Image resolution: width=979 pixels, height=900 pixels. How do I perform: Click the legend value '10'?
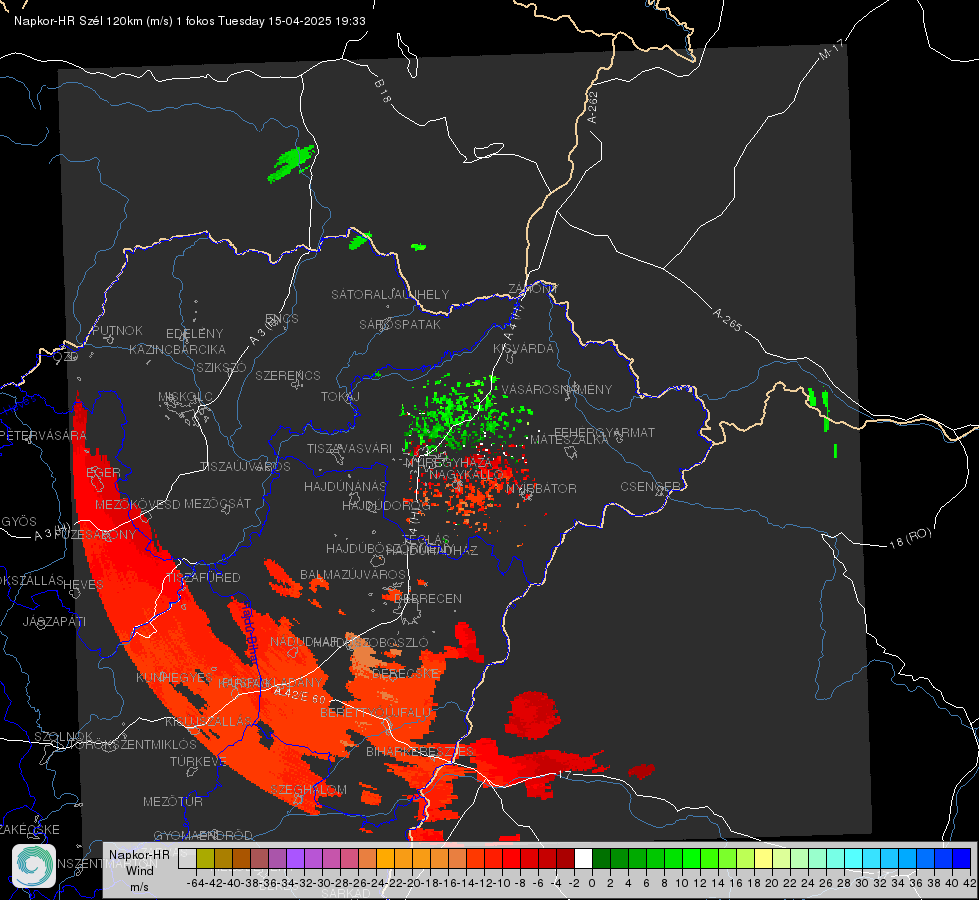pos(682,883)
